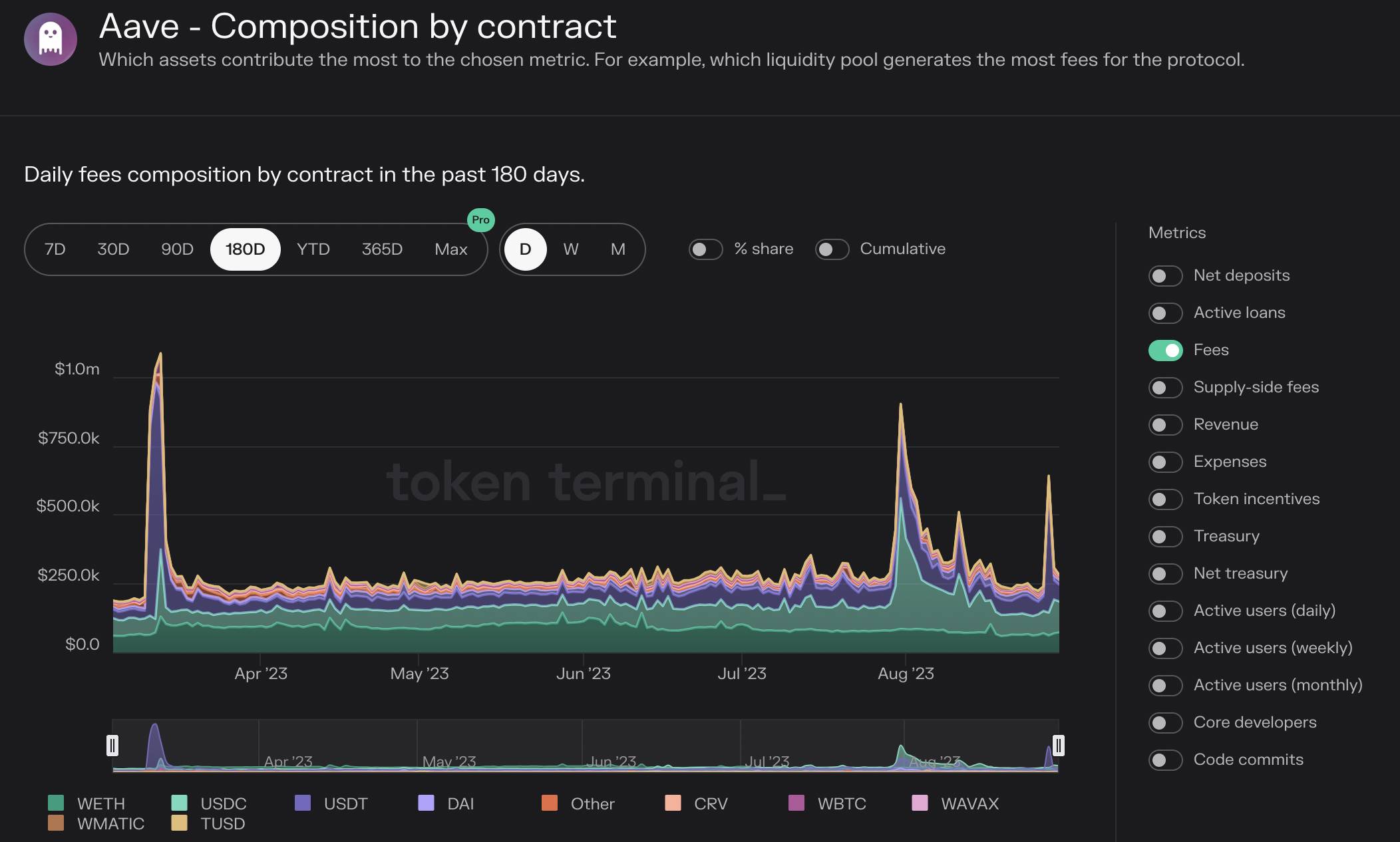Click the WMATIC legend color swatch
Image resolution: width=1400 pixels, height=842 pixels.
(56, 823)
